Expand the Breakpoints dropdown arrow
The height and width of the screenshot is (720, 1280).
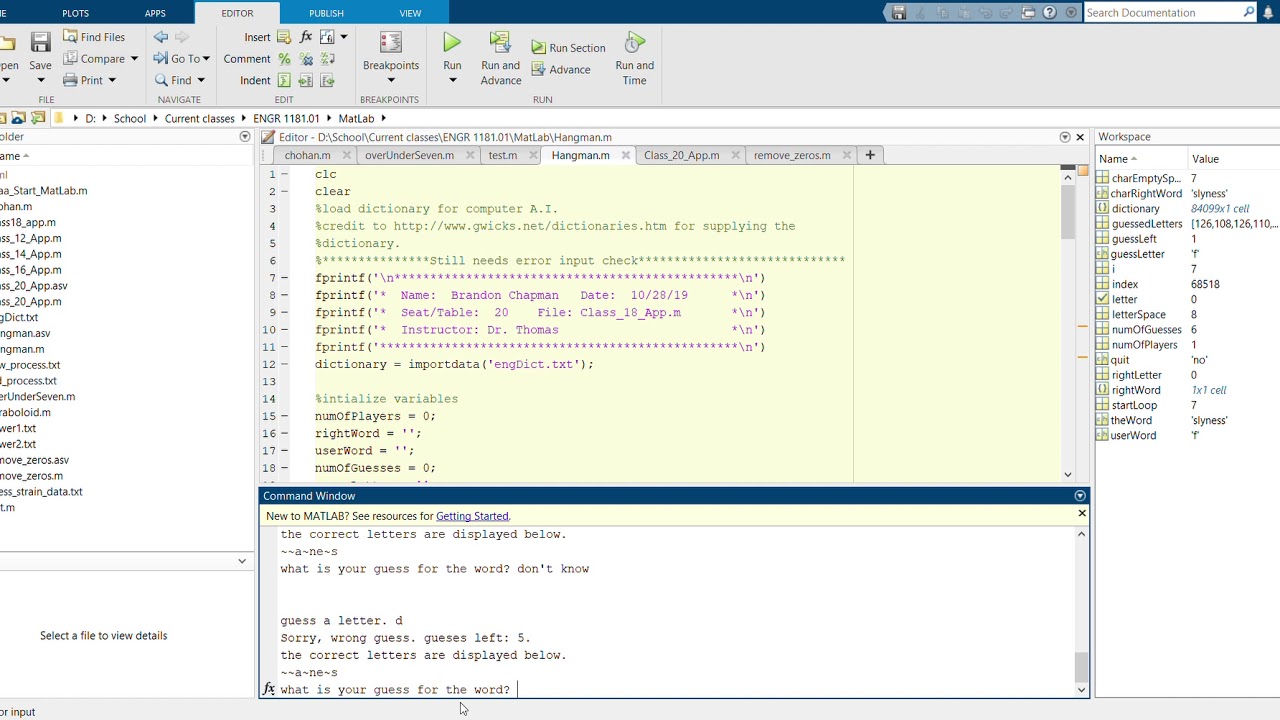click(391, 81)
